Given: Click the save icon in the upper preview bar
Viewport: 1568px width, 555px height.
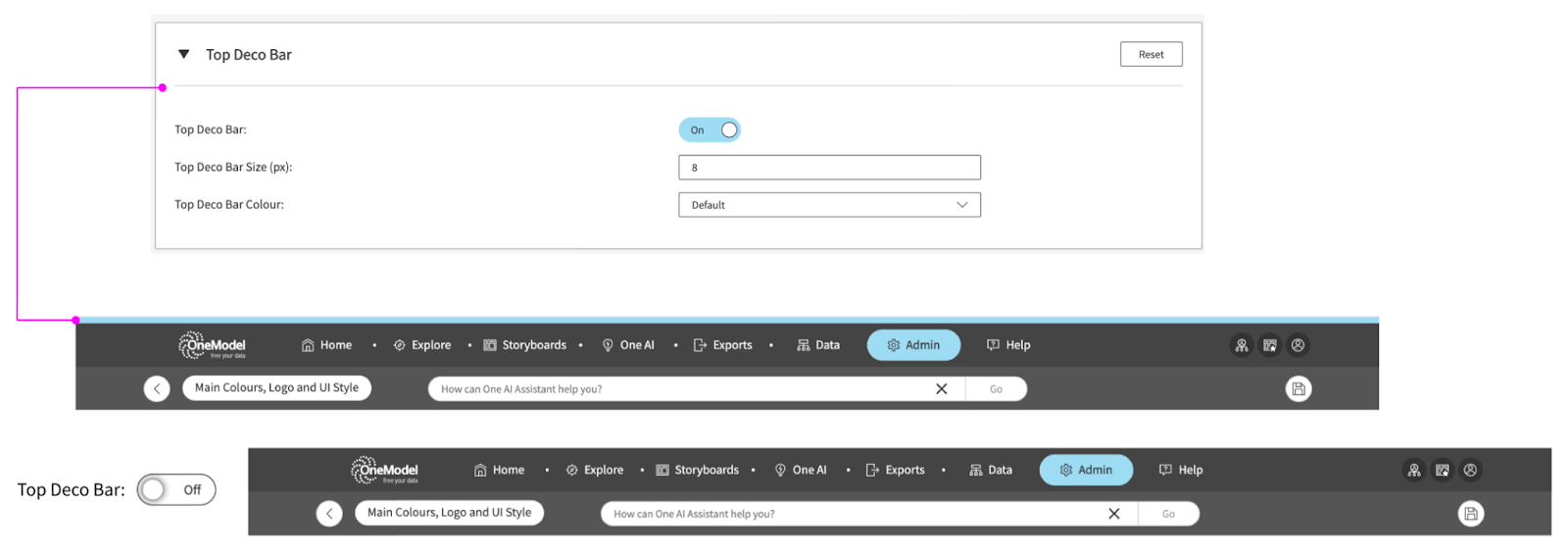Looking at the screenshot, I should [x=1298, y=389].
